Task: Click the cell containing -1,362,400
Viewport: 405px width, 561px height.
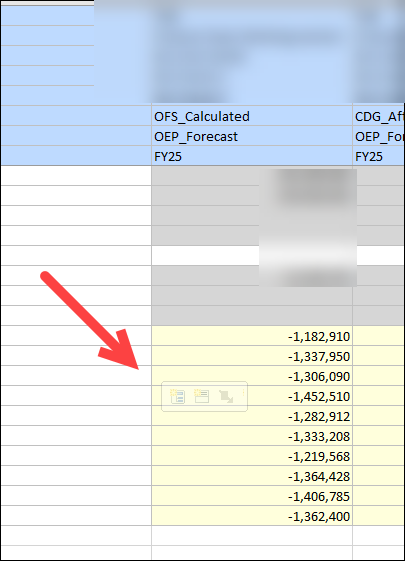Action: tap(252, 516)
